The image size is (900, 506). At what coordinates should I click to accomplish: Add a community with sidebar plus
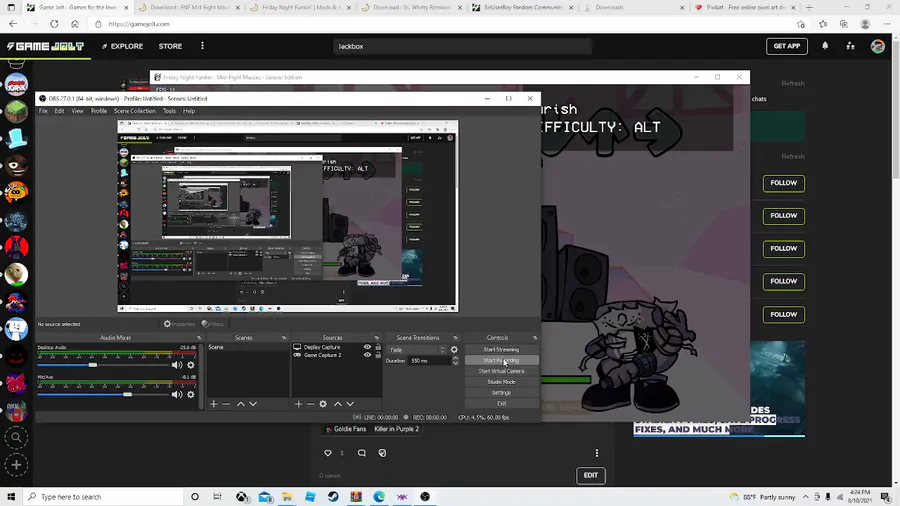[x=16, y=465]
